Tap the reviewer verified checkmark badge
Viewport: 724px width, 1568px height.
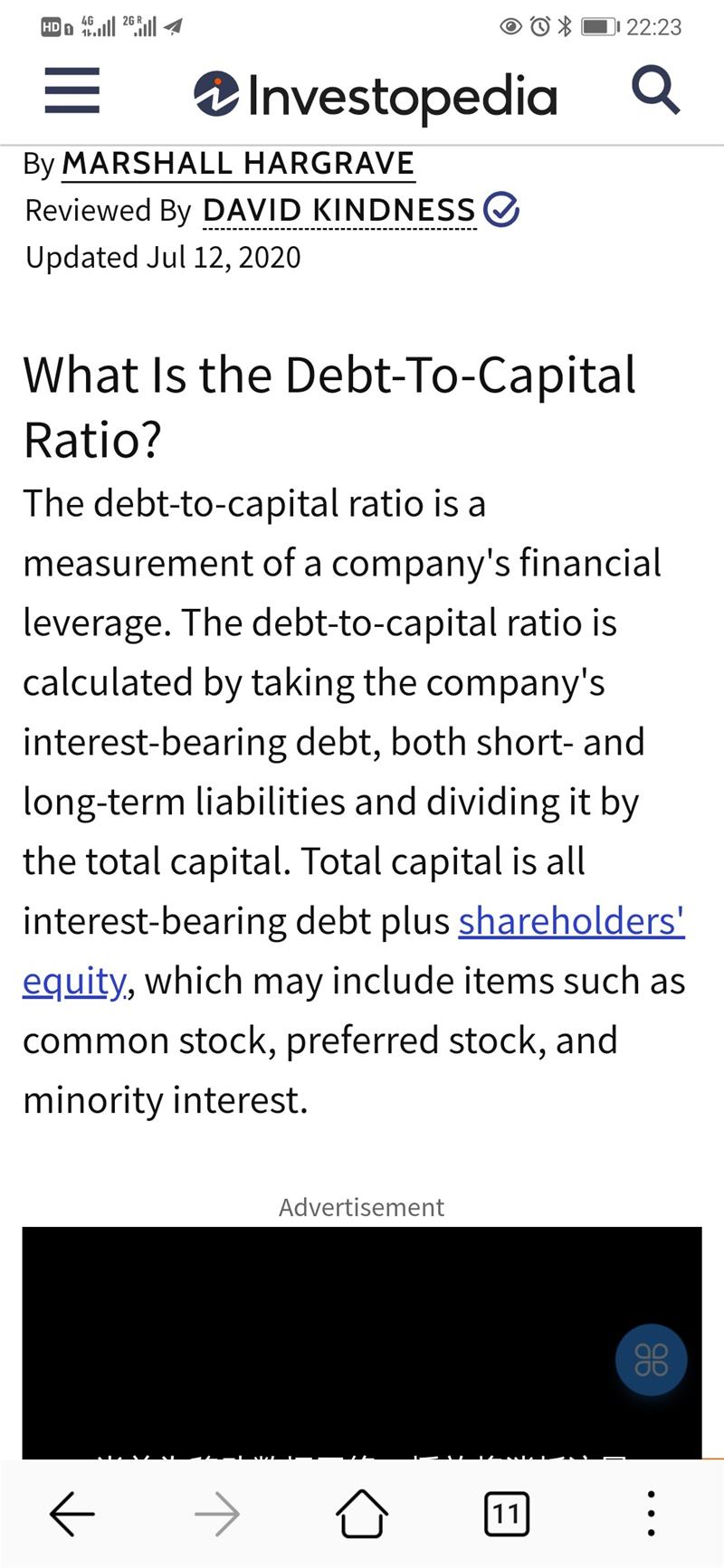tap(501, 210)
